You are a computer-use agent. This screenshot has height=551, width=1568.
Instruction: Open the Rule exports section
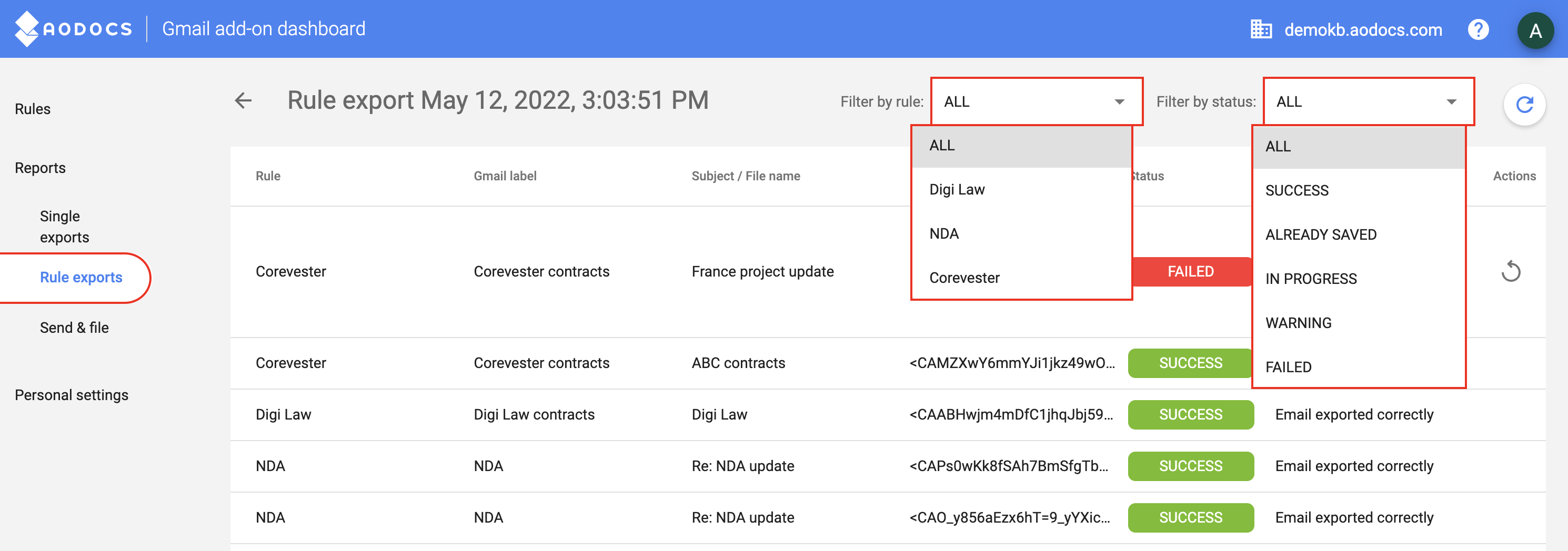point(81,277)
